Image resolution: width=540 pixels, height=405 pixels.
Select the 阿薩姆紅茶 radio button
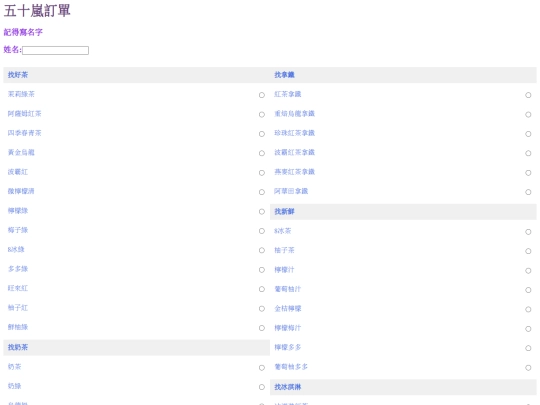click(262, 114)
